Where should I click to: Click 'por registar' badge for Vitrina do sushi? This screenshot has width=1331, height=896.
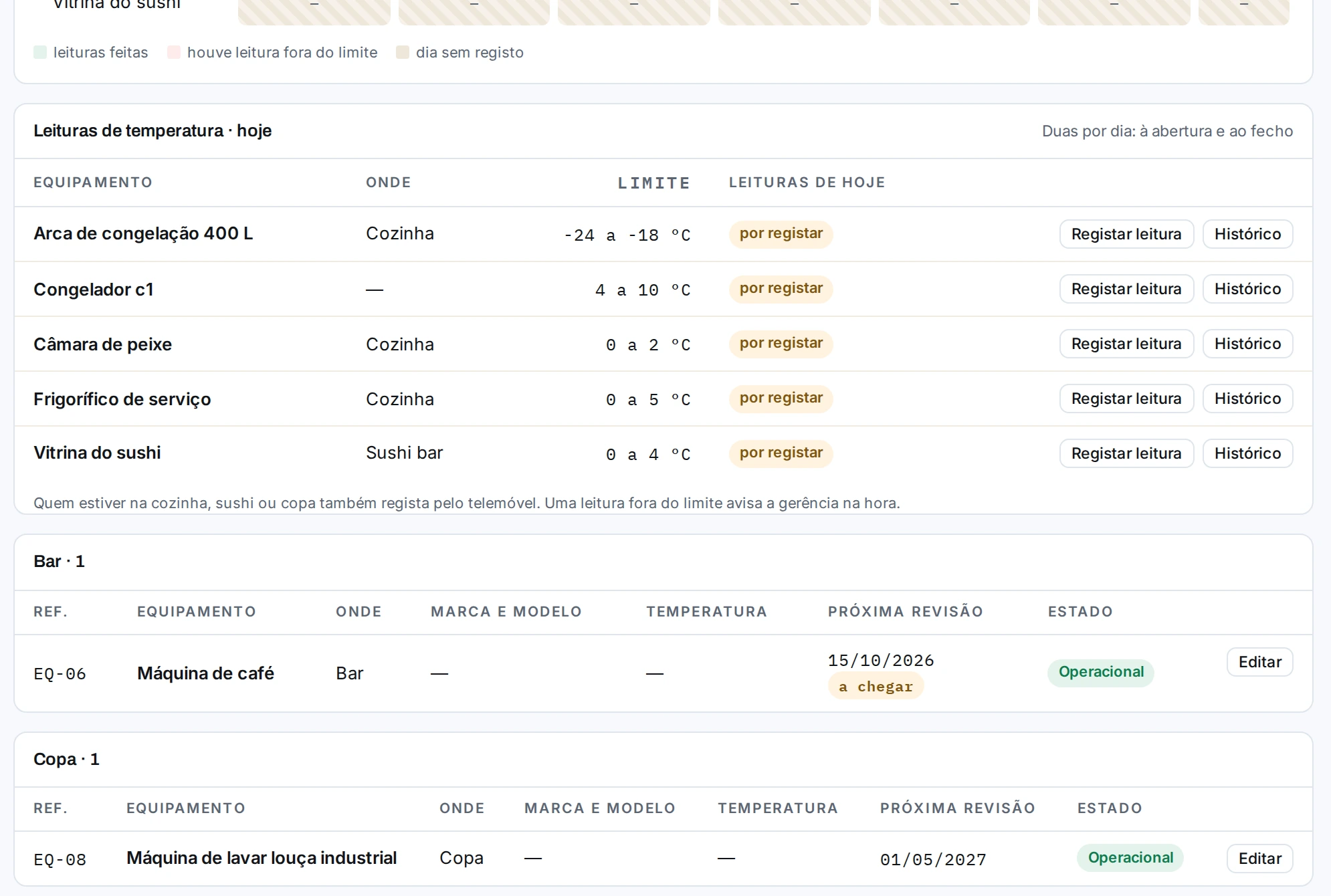pos(781,453)
